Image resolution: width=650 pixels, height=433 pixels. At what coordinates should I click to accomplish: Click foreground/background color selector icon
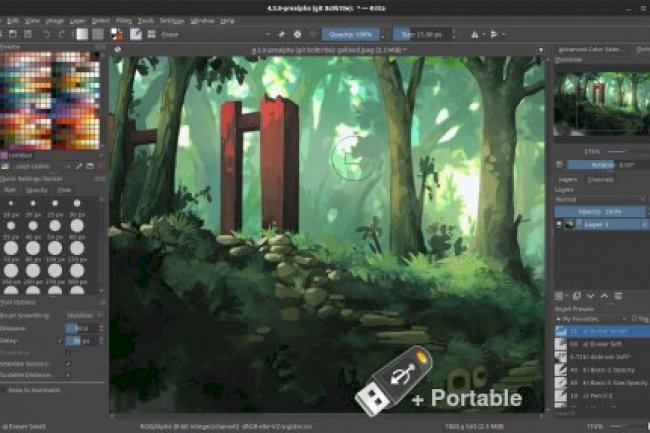tap(118, 34)
